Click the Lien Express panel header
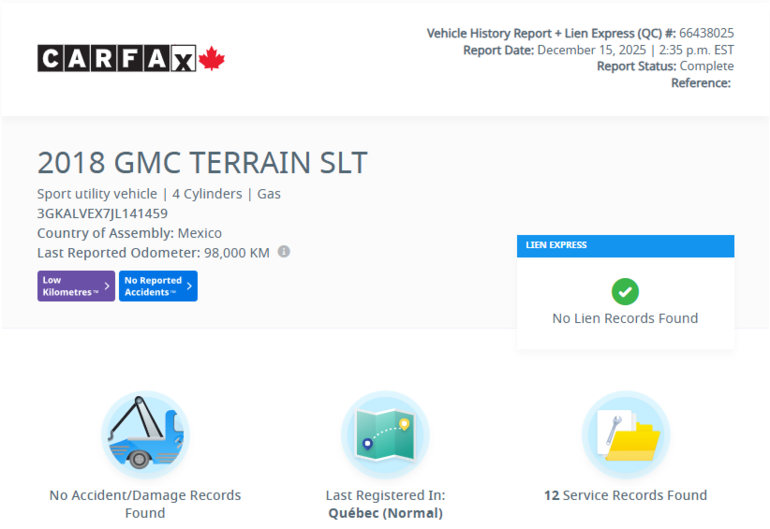This screenshot has height=529, width=770. [625, 245]
